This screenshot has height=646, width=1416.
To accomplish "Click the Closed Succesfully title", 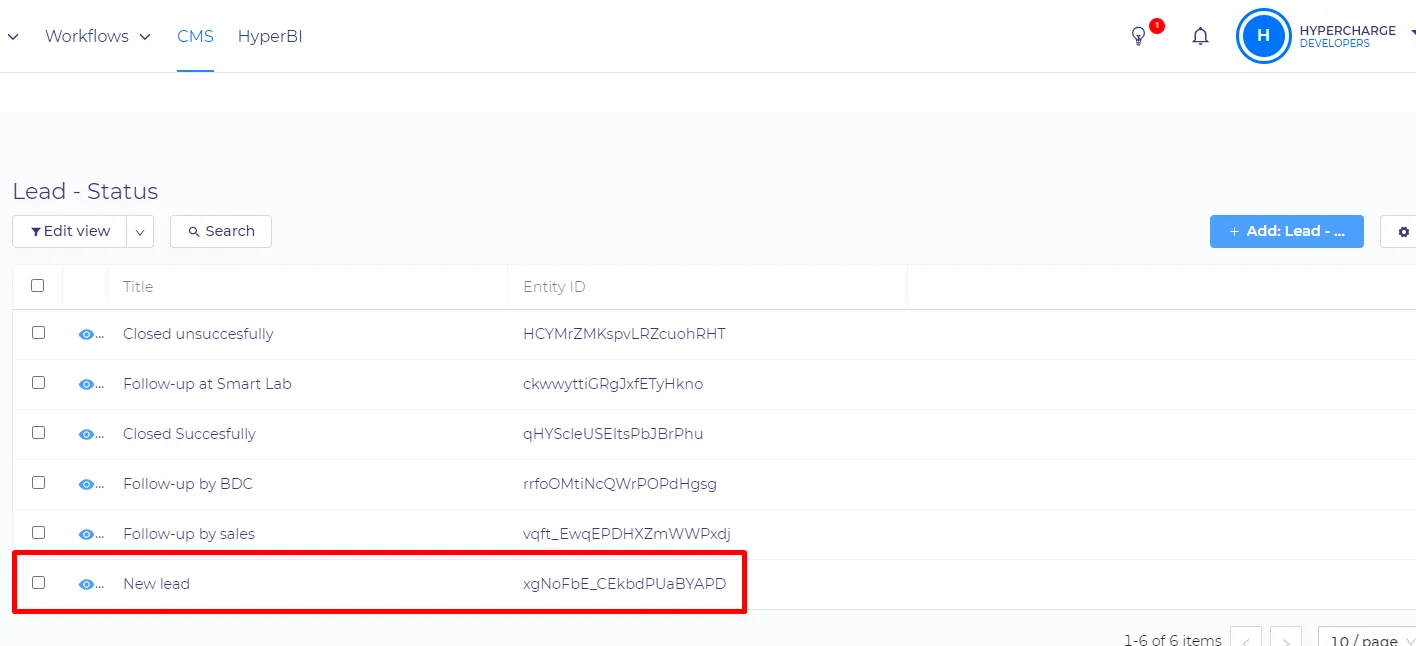I will tap(189, 434).
